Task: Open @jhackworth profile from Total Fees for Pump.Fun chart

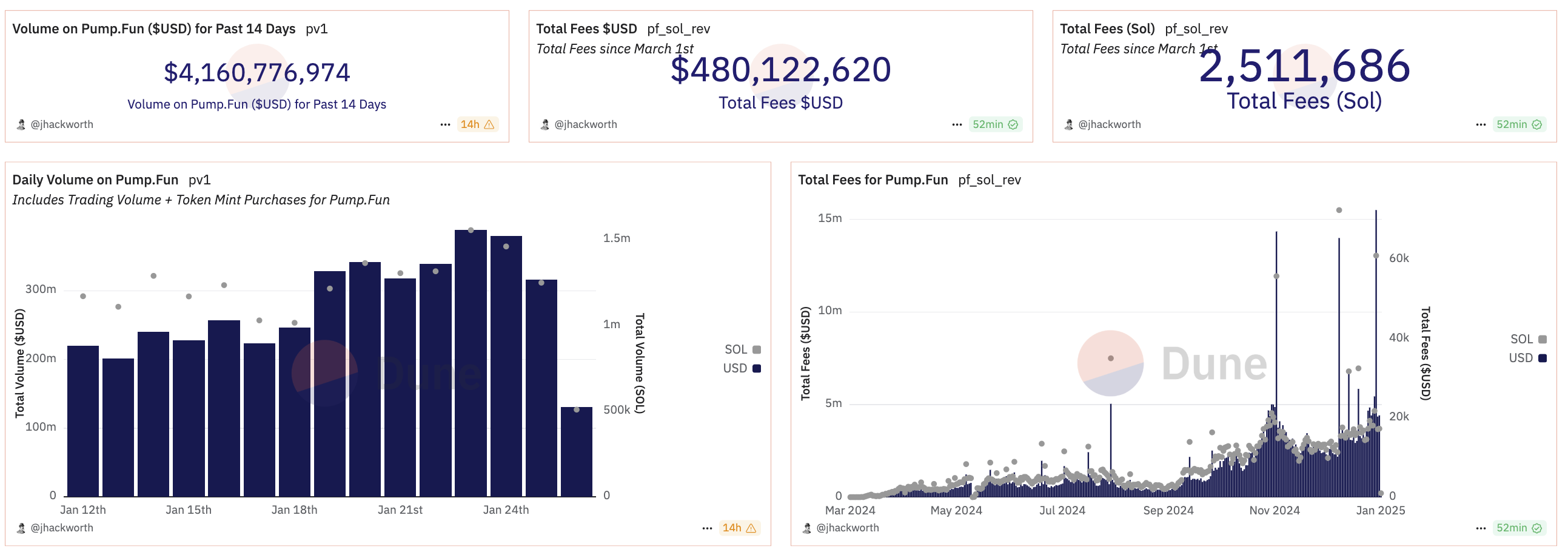Action: click(847, 528)
